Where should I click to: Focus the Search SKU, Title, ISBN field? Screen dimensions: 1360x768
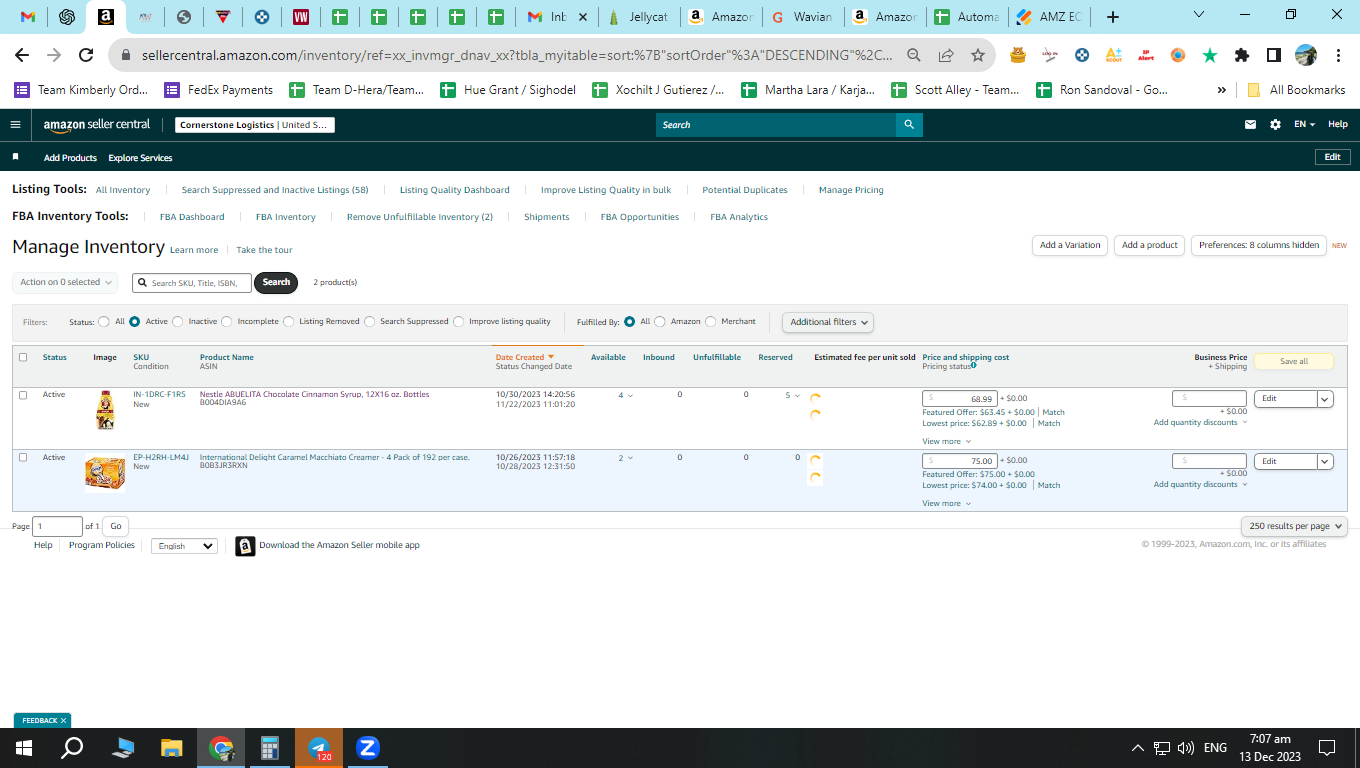point(192,283)
